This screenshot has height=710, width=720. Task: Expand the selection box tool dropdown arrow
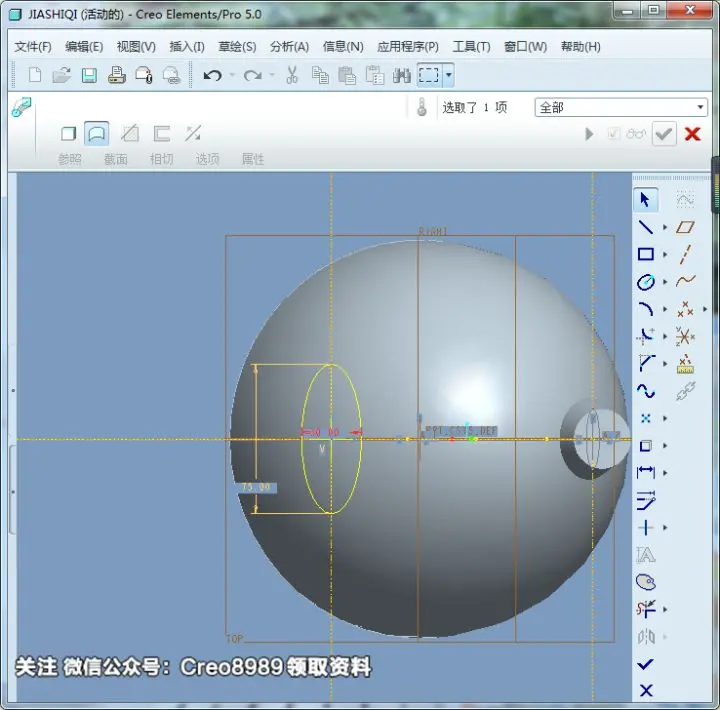coord(449,75)
